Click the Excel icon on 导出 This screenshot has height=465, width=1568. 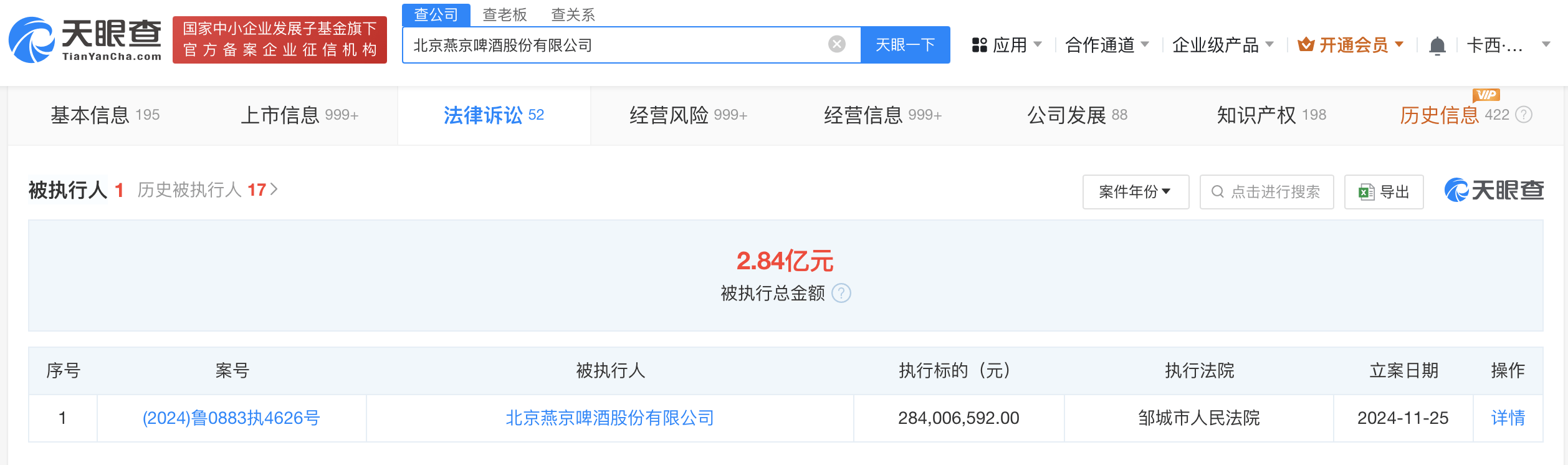tap(1366, 192)
